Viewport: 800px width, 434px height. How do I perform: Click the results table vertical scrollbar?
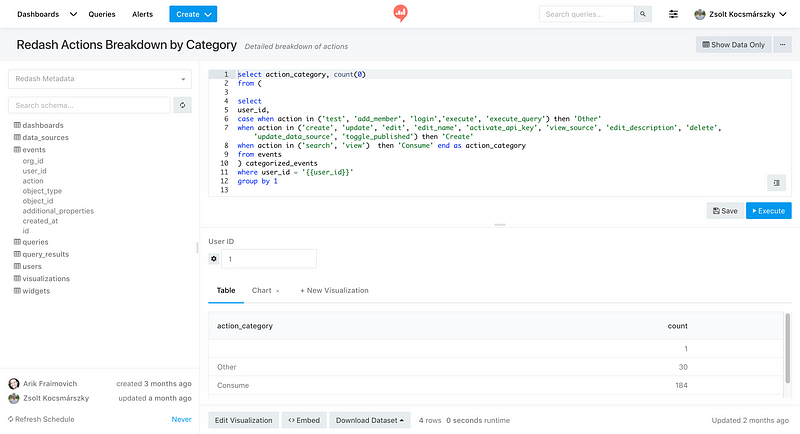tap(787, 348)
